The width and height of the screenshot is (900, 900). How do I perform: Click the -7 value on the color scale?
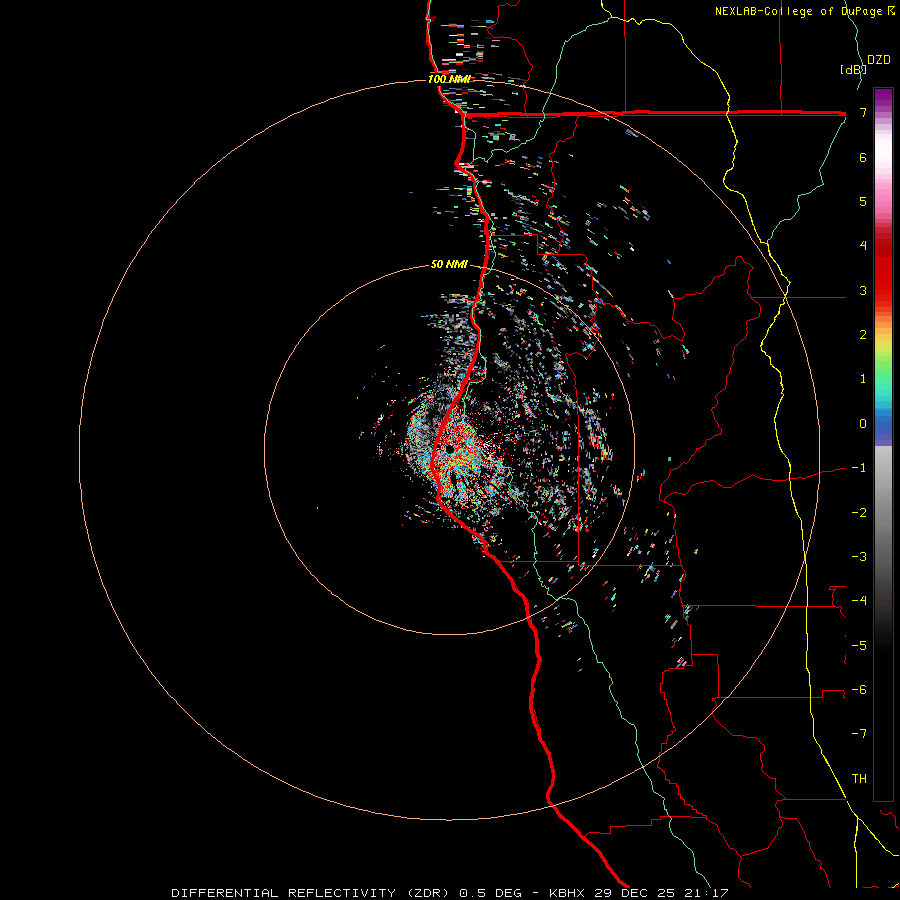click(x=859, y=734)
